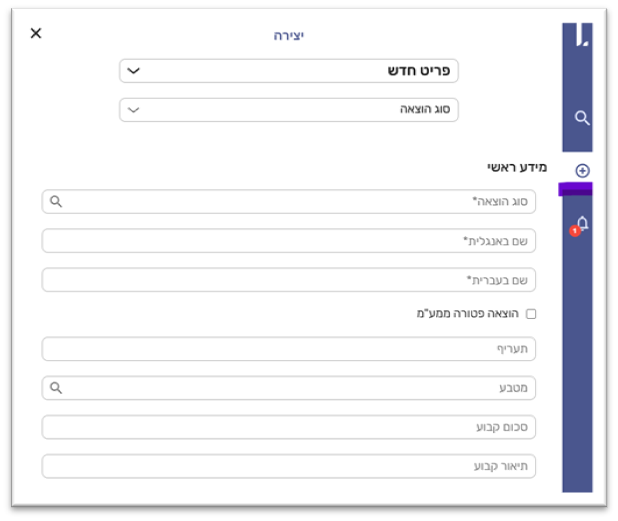Click into the 'מטבע' lookup field
618x521 pixels.
pyautogui.click(x=300, y=388)
